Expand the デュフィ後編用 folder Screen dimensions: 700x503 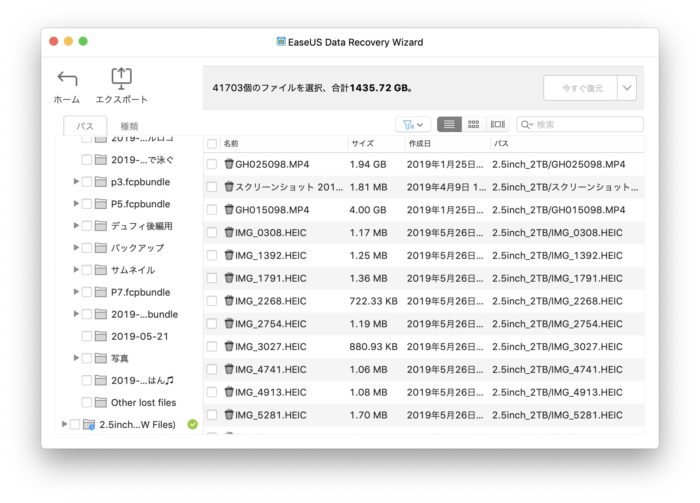click(76, 226)
